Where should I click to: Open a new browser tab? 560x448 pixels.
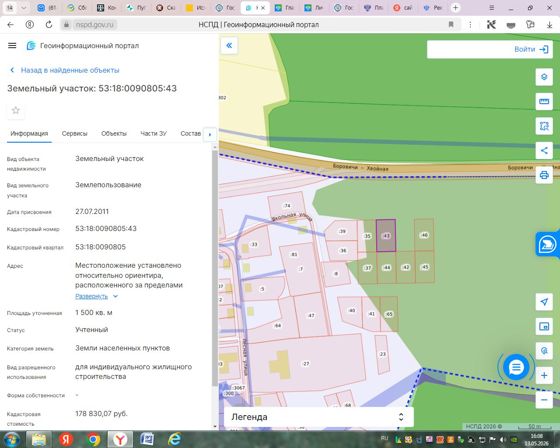[x=455, y=8]
